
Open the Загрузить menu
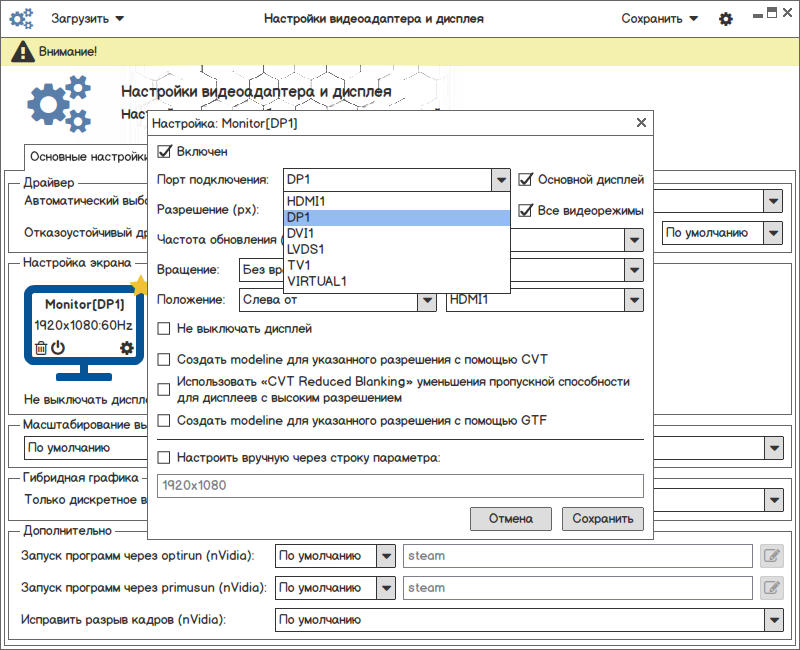pos(88,19)
